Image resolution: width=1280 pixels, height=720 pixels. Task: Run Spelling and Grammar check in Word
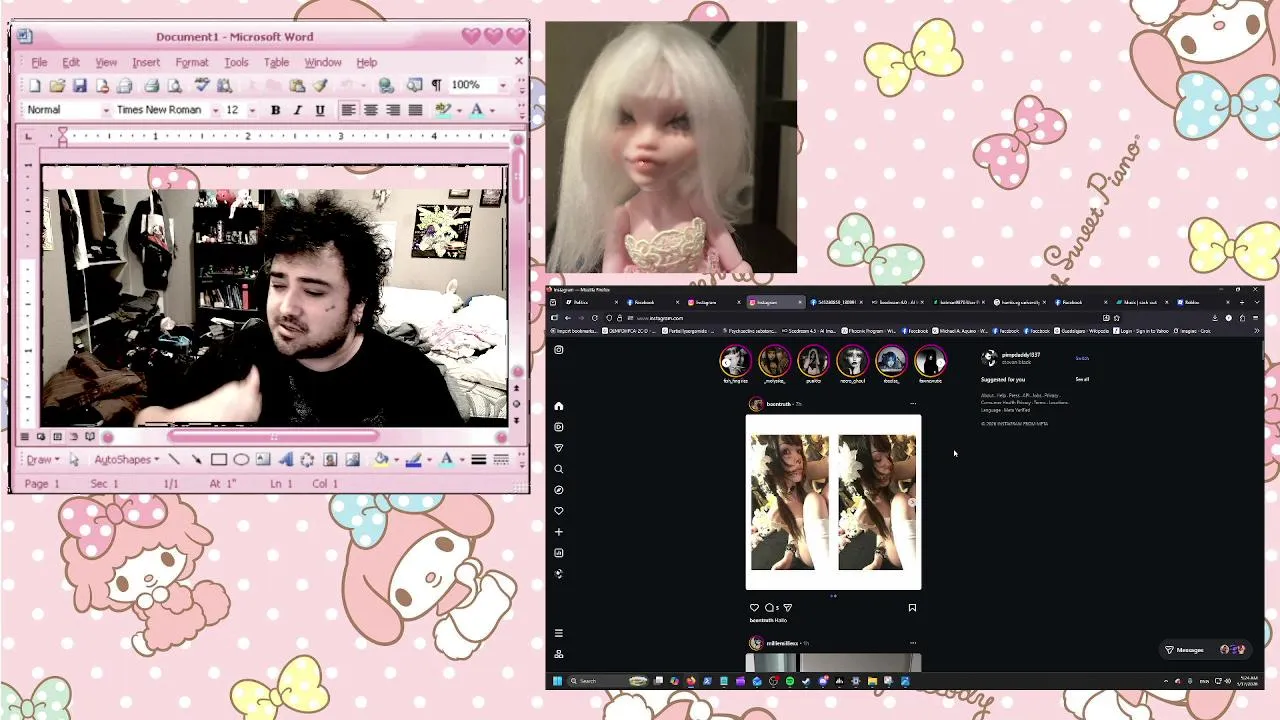tap(202, 86)
